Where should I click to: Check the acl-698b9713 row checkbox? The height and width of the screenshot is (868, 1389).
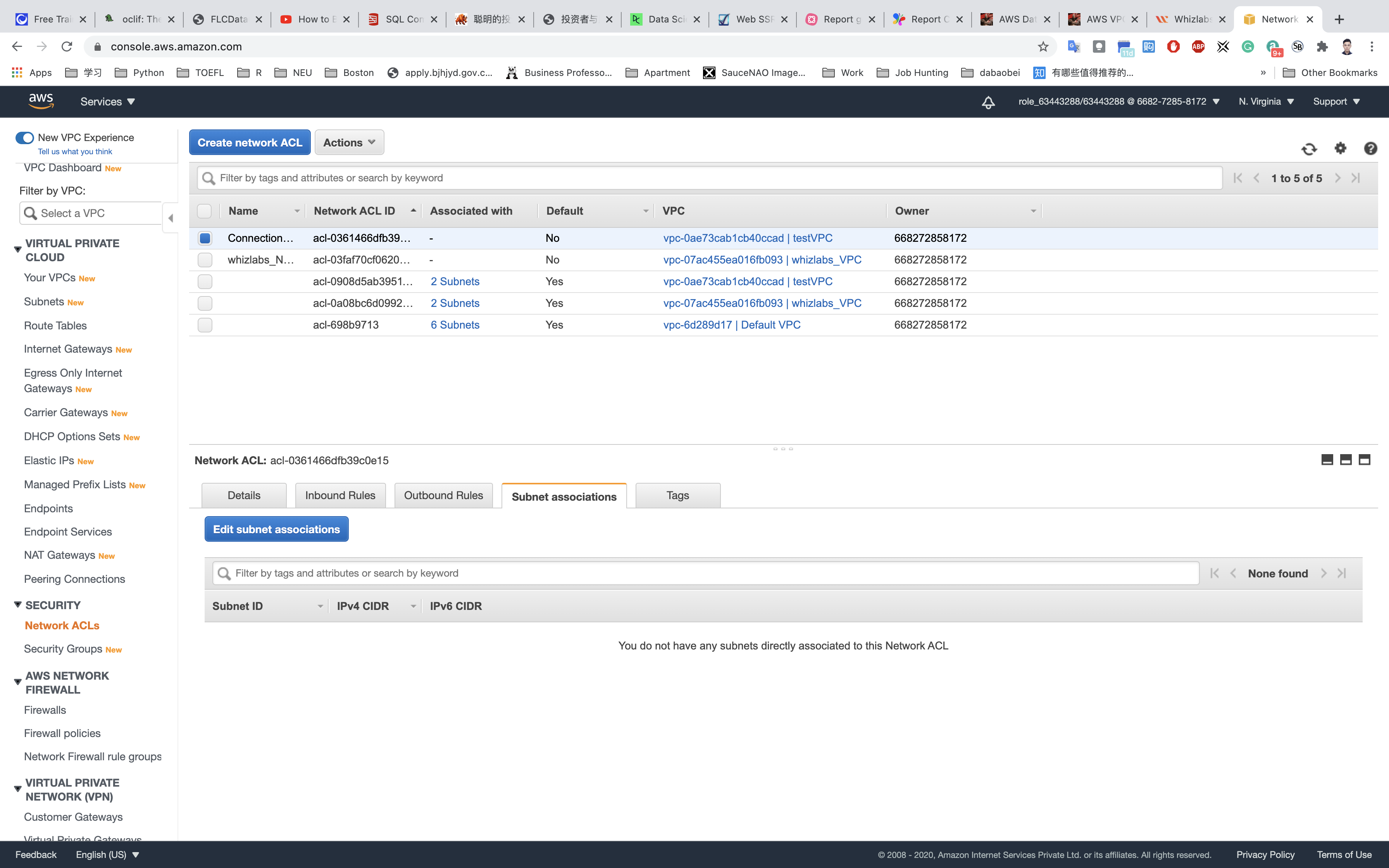205,325
